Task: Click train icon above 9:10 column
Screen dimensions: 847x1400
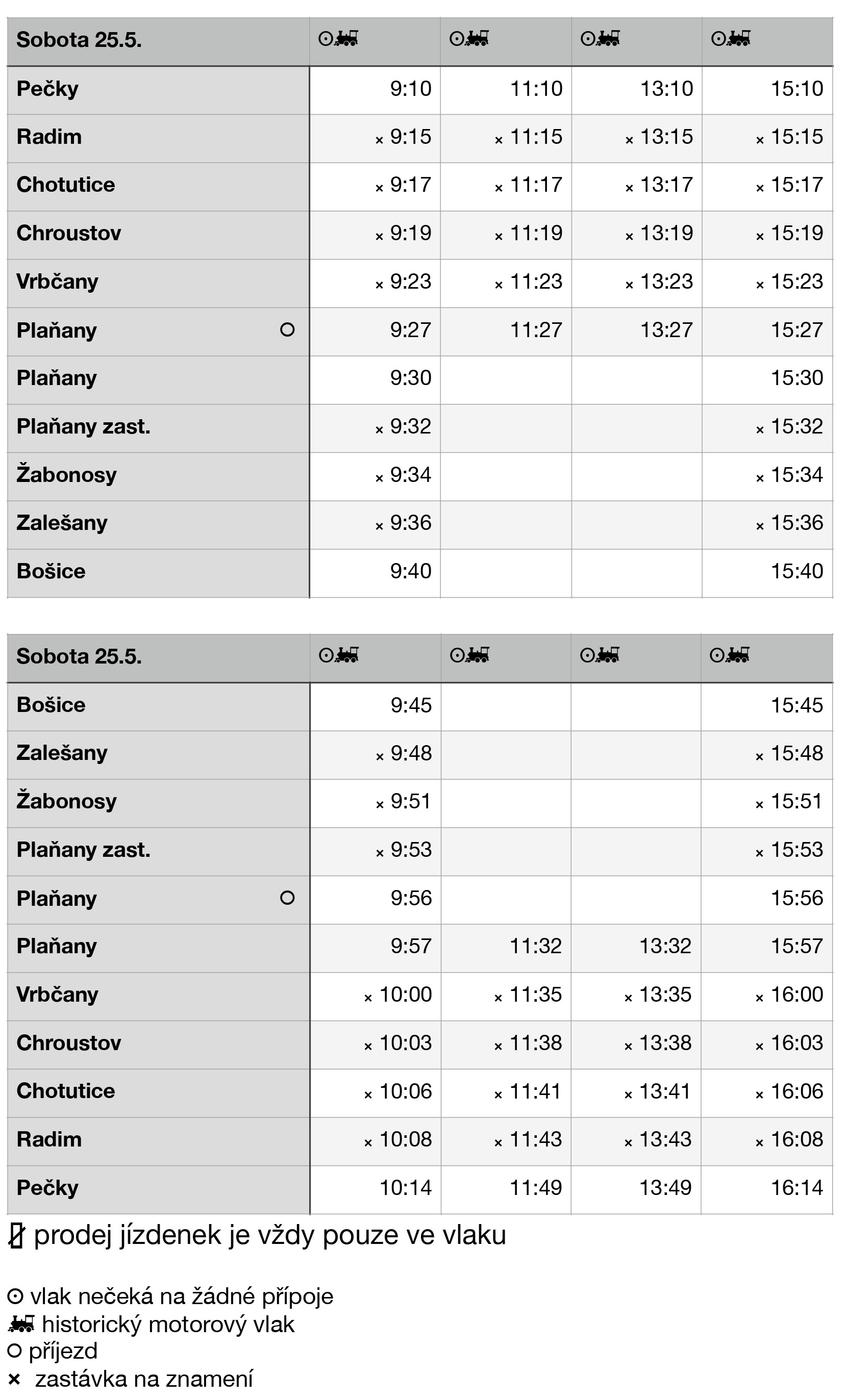Action: pyautogui.click(x=345, y=39)
